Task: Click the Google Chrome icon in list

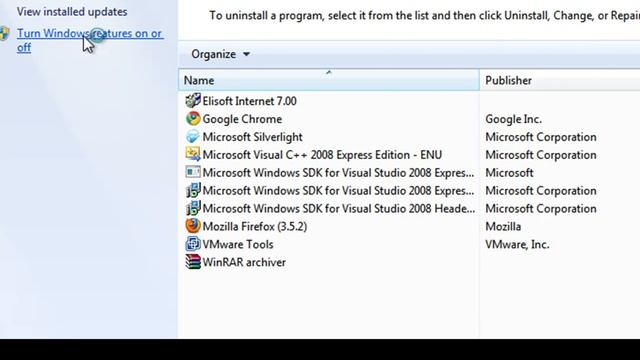Action: point(193,119)
